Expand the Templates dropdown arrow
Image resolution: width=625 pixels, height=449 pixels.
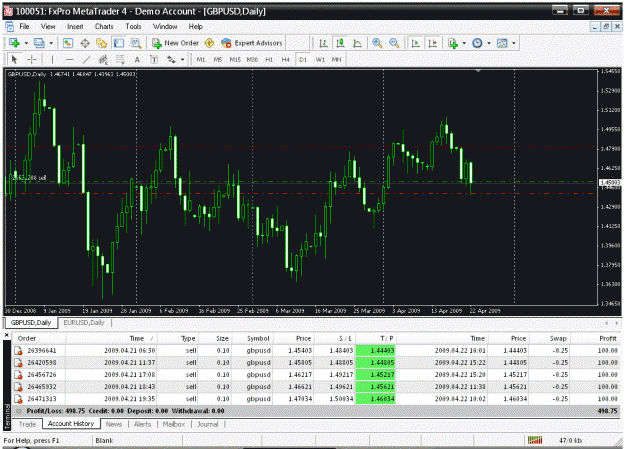pos(514,43)
